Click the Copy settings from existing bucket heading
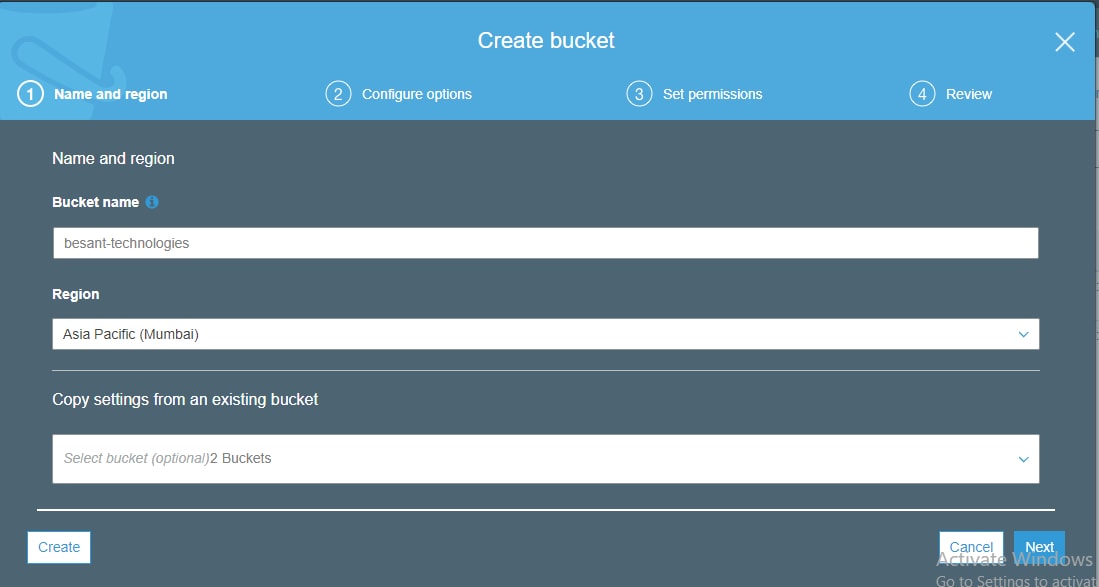The image size is (1099, 587). (185, 399)
